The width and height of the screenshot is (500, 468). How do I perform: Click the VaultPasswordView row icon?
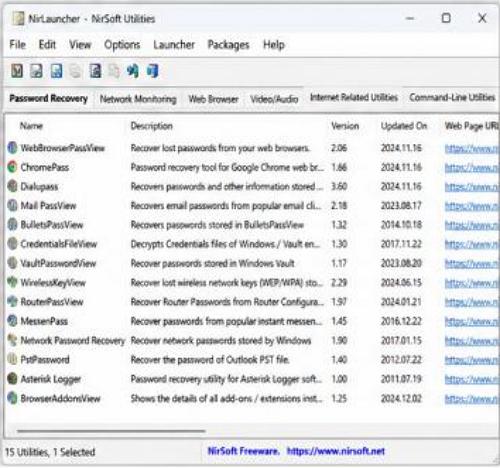(12, 263)
